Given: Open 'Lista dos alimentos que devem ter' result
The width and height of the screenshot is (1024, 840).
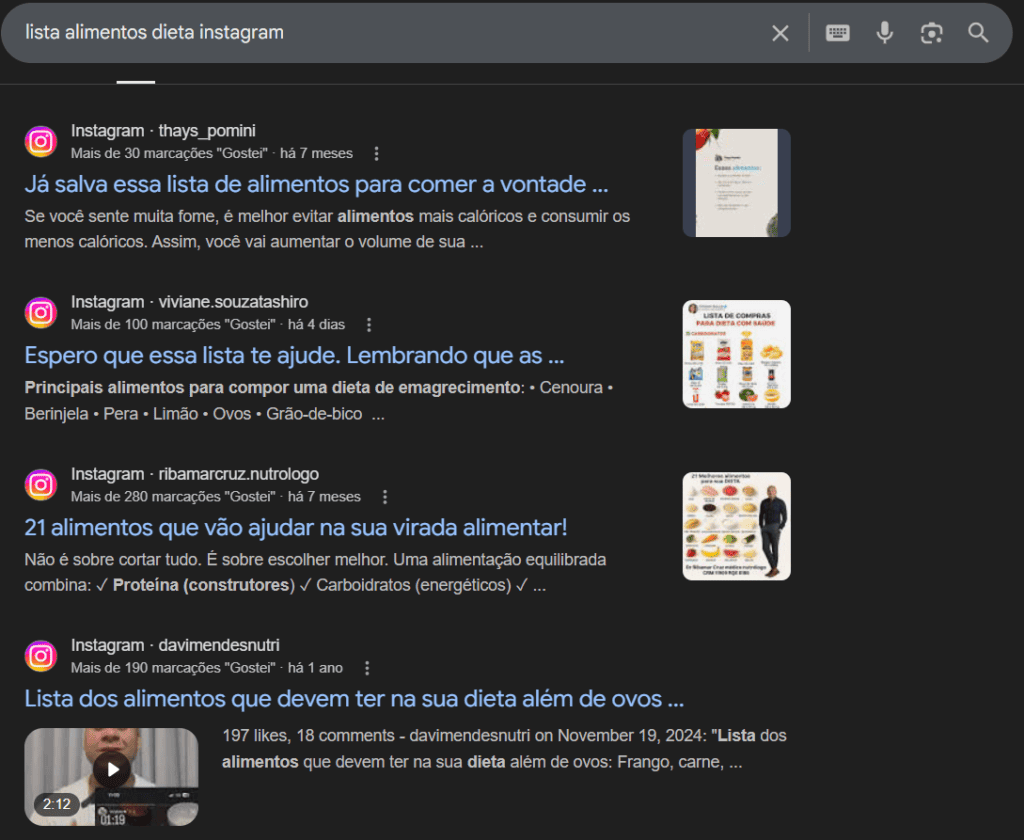Looking at the screenshot, I should coord(354,699).
